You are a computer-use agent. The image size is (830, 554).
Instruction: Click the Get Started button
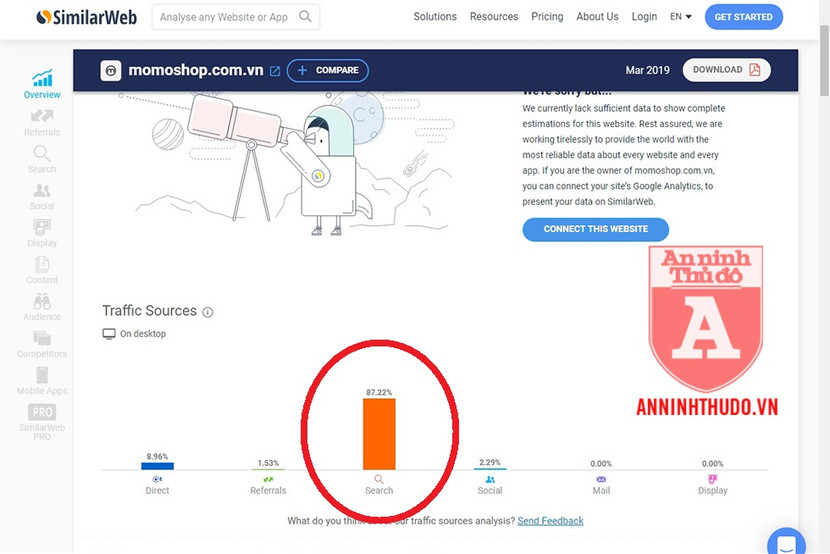(x=744, y=17)
